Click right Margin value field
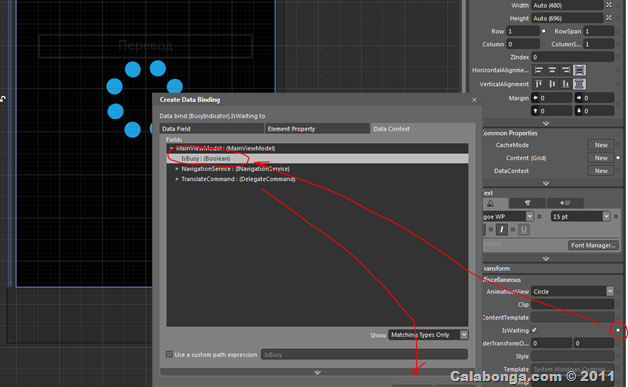Screen dimensions: 628x387 (594, 98)
